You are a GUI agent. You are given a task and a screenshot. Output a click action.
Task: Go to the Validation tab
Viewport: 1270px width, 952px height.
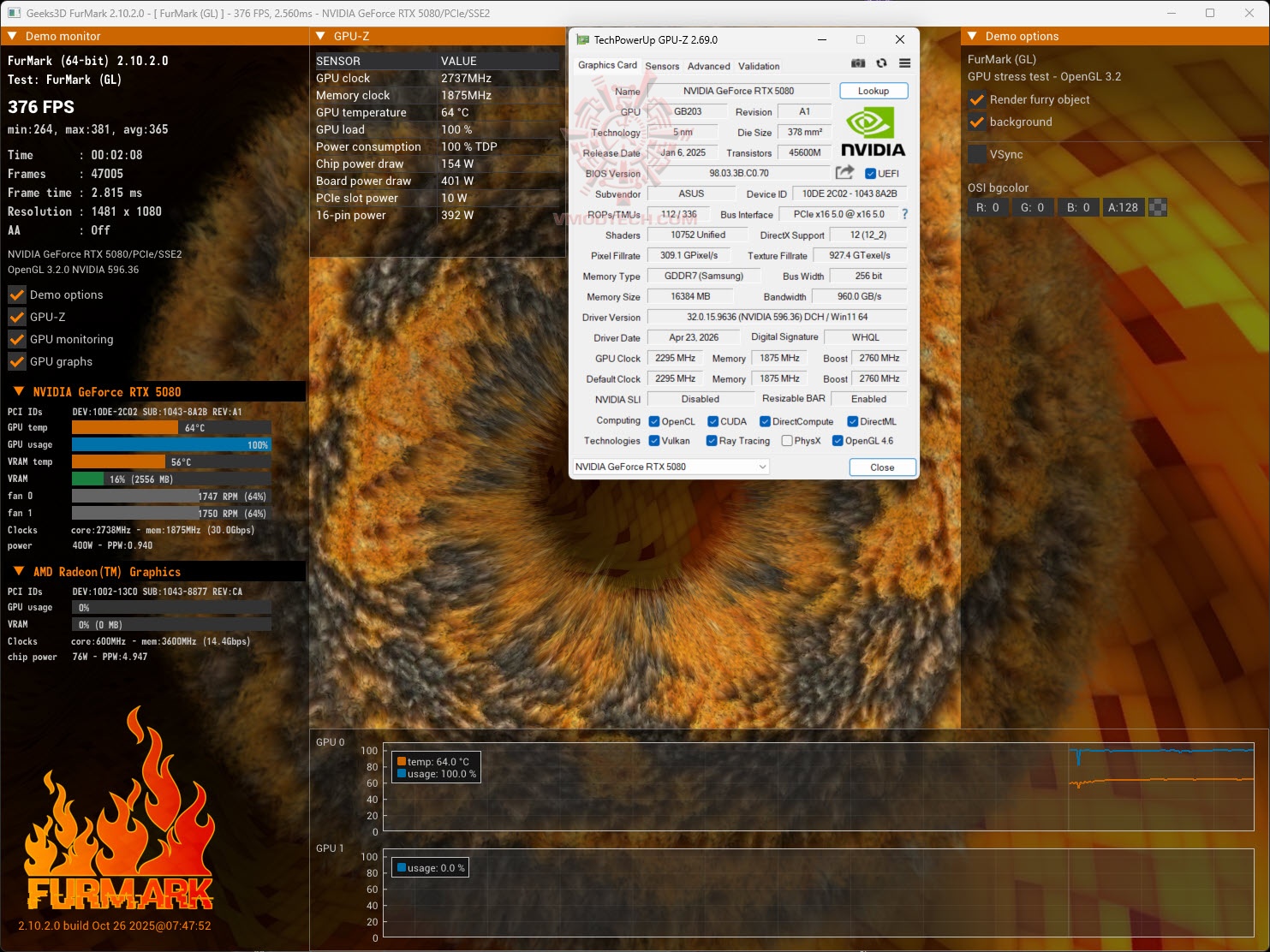pos(759,66)
